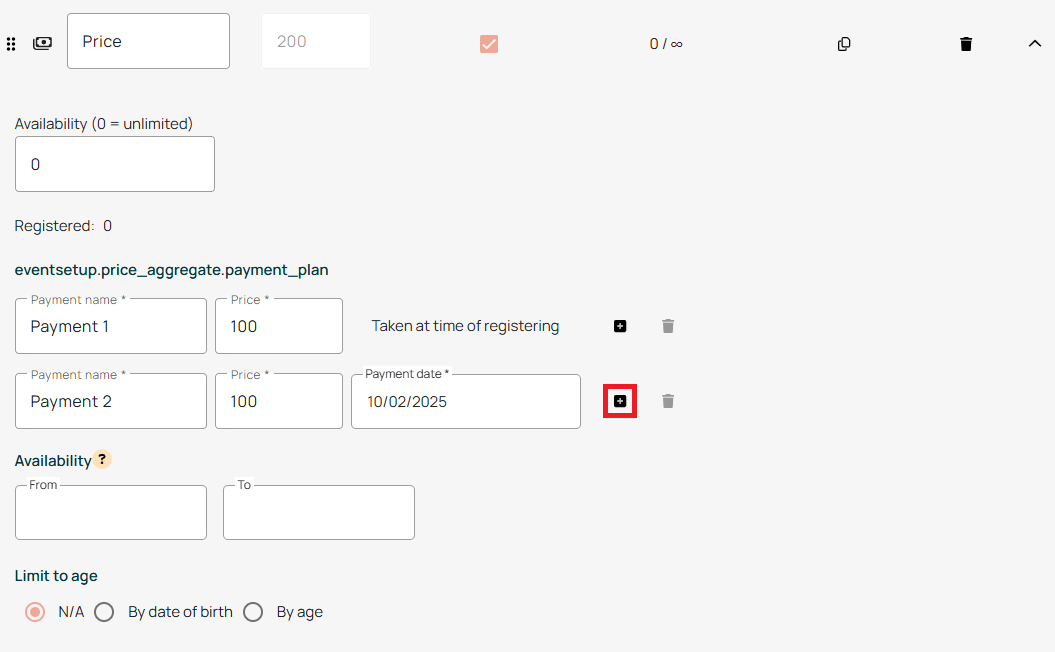Click the drag handle beside Price row
Viewport: 1055px width, 652px height.
click(x=11, y=44)
